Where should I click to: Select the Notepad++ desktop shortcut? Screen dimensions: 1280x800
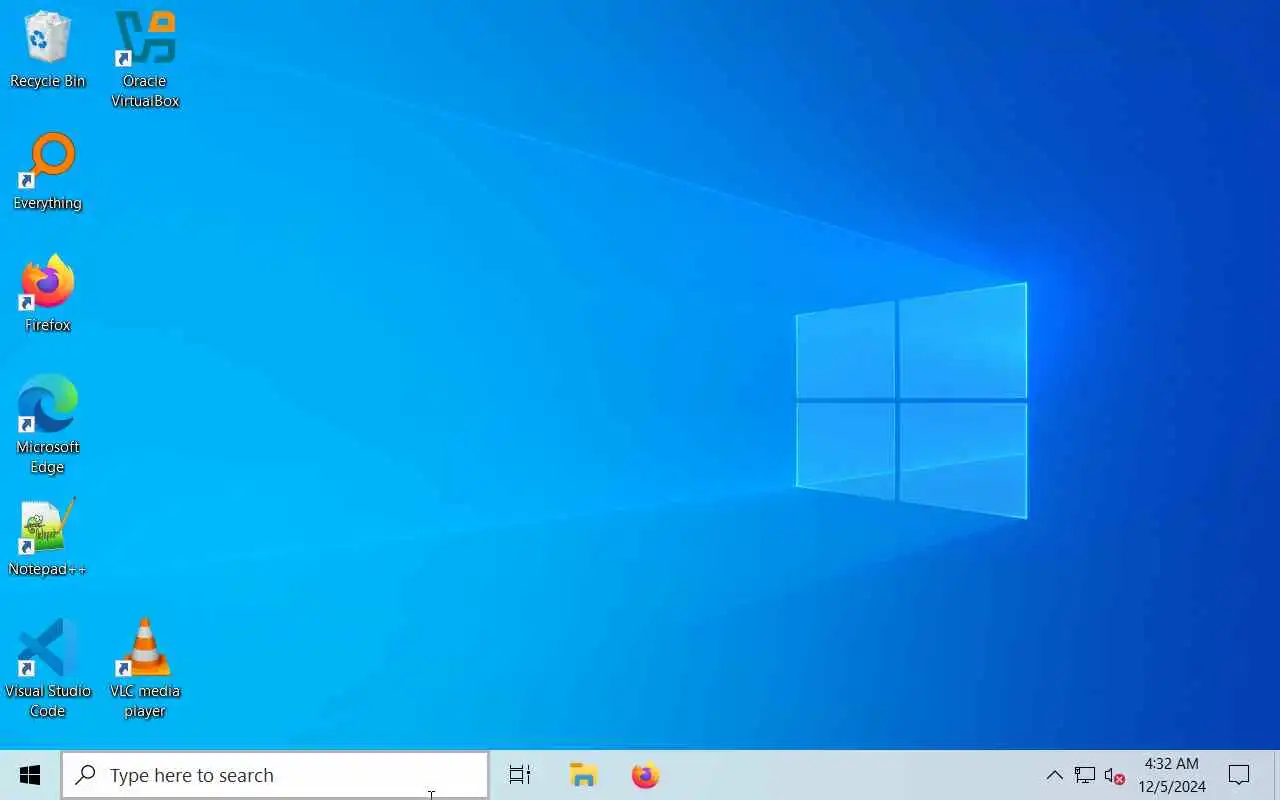point(47,538)
